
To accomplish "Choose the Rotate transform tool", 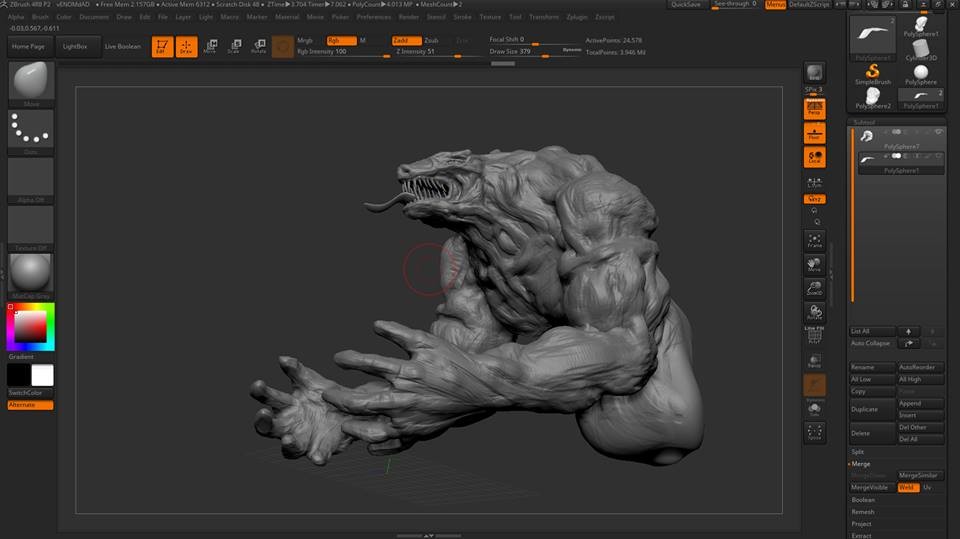I will click(x=259, y=46).
